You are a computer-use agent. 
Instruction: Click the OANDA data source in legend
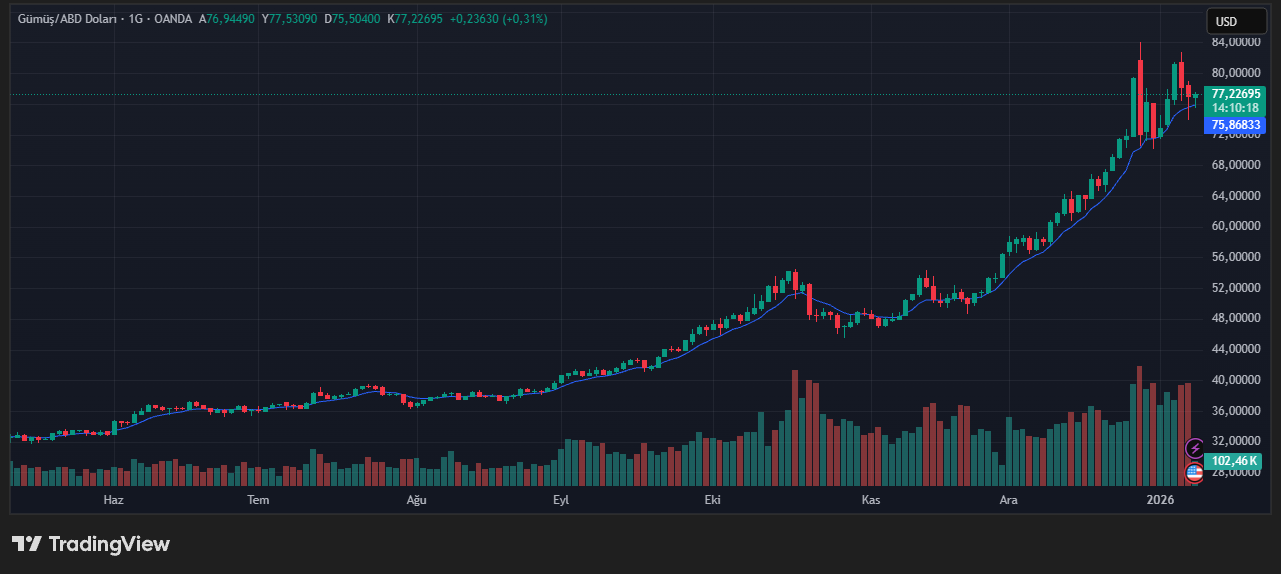pyautogui.click(x=173, y=19)
